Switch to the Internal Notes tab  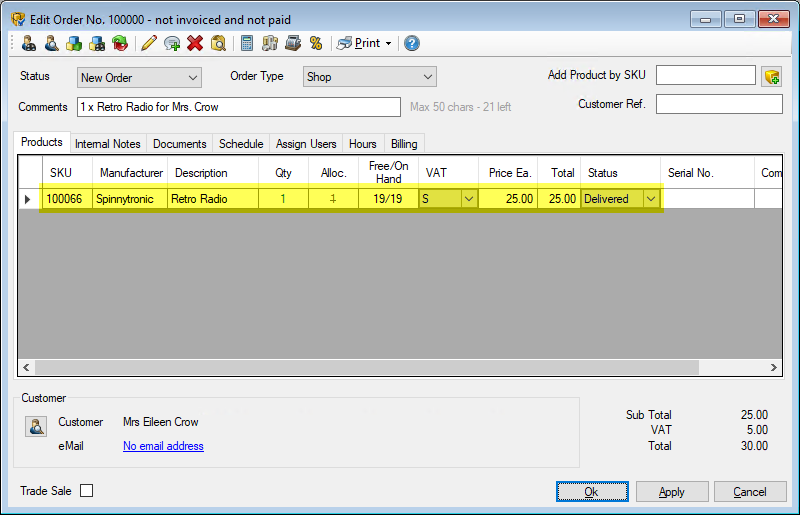[108, 144]
